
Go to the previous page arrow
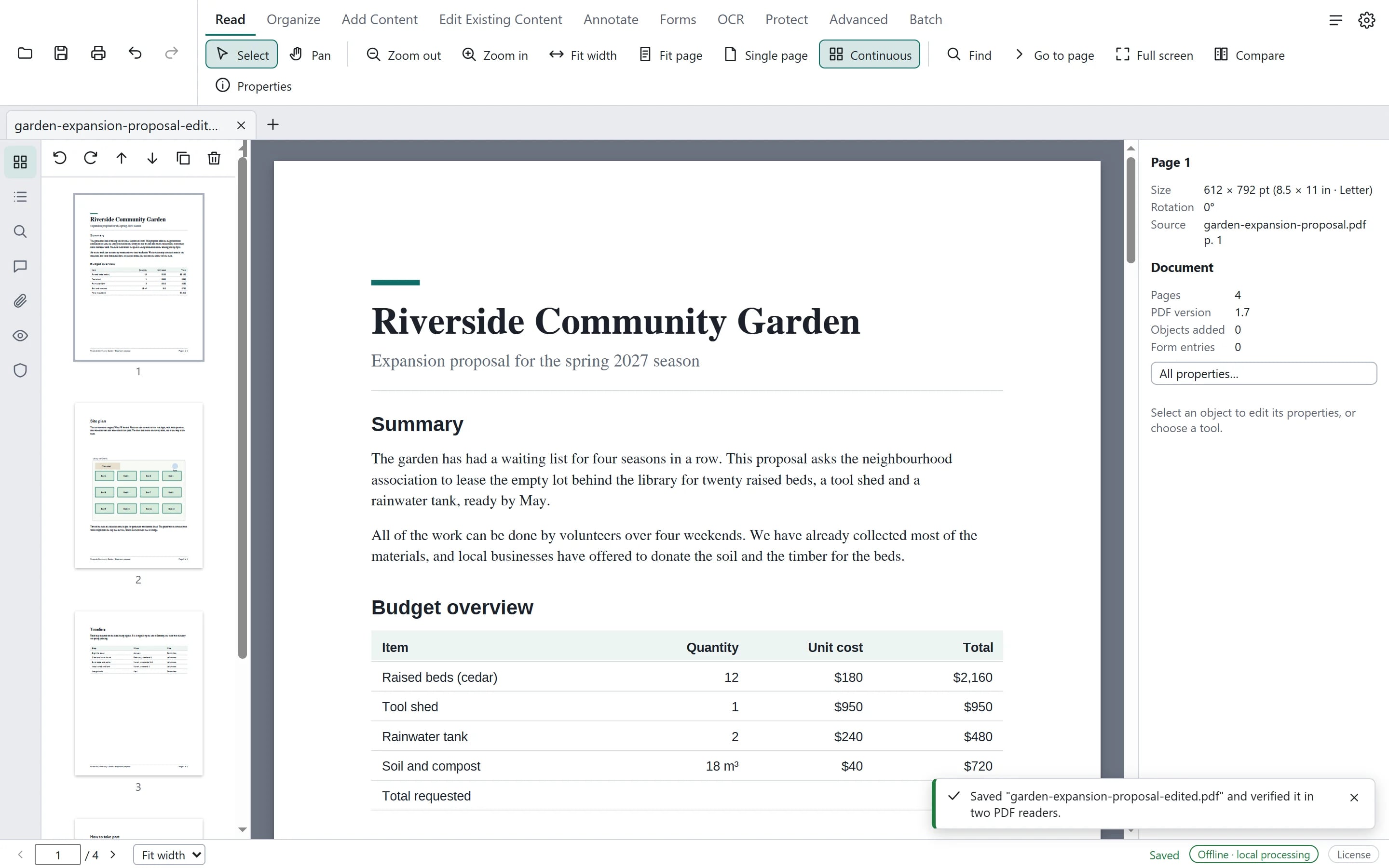[x=21, y=855]
